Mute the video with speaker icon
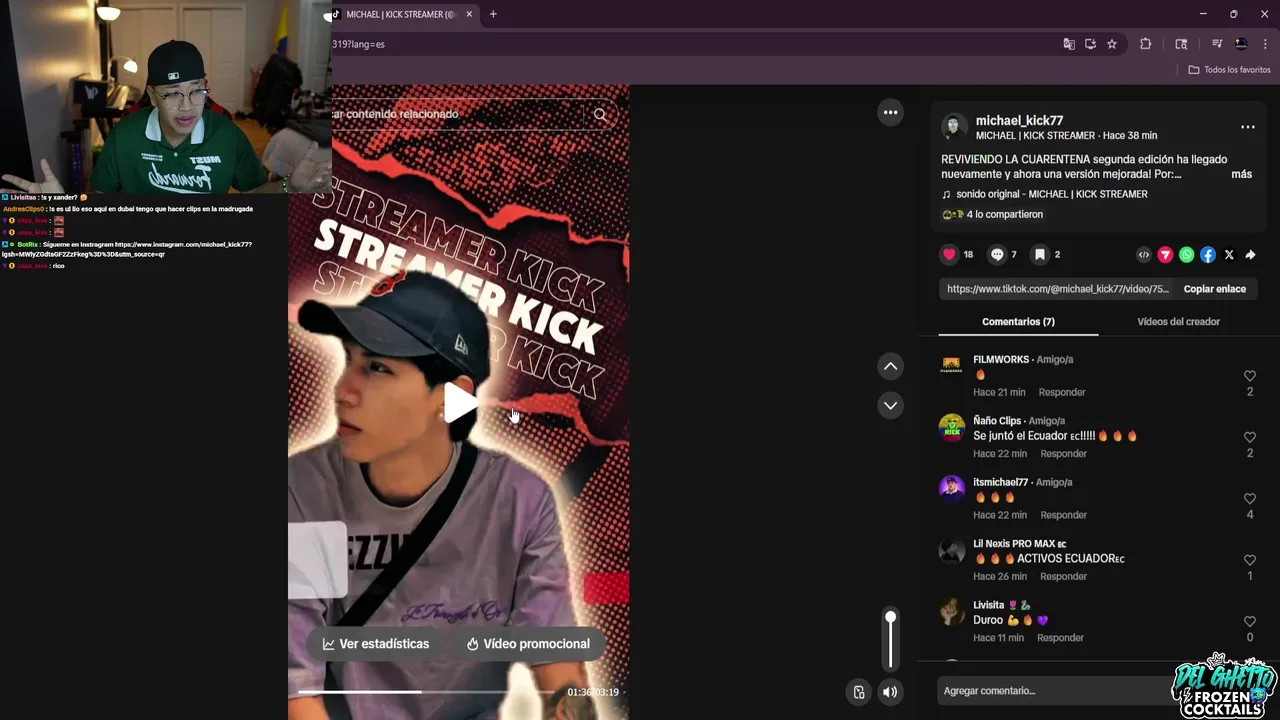This screenshot has height=720, width=1280. [x=890, y=692]
